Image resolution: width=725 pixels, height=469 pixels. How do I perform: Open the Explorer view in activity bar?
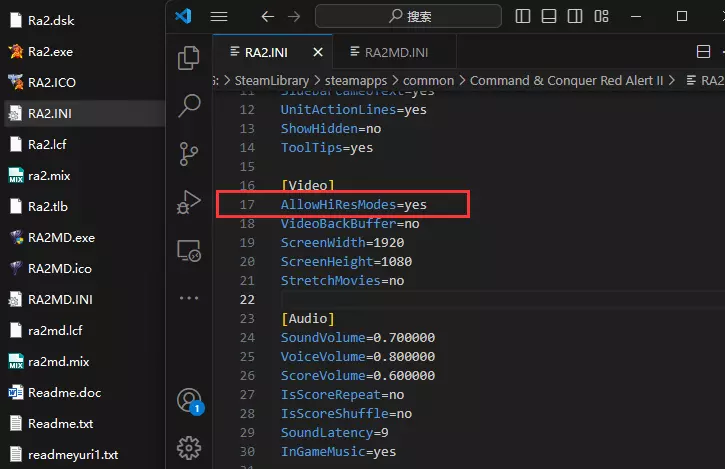coord(189,58)
